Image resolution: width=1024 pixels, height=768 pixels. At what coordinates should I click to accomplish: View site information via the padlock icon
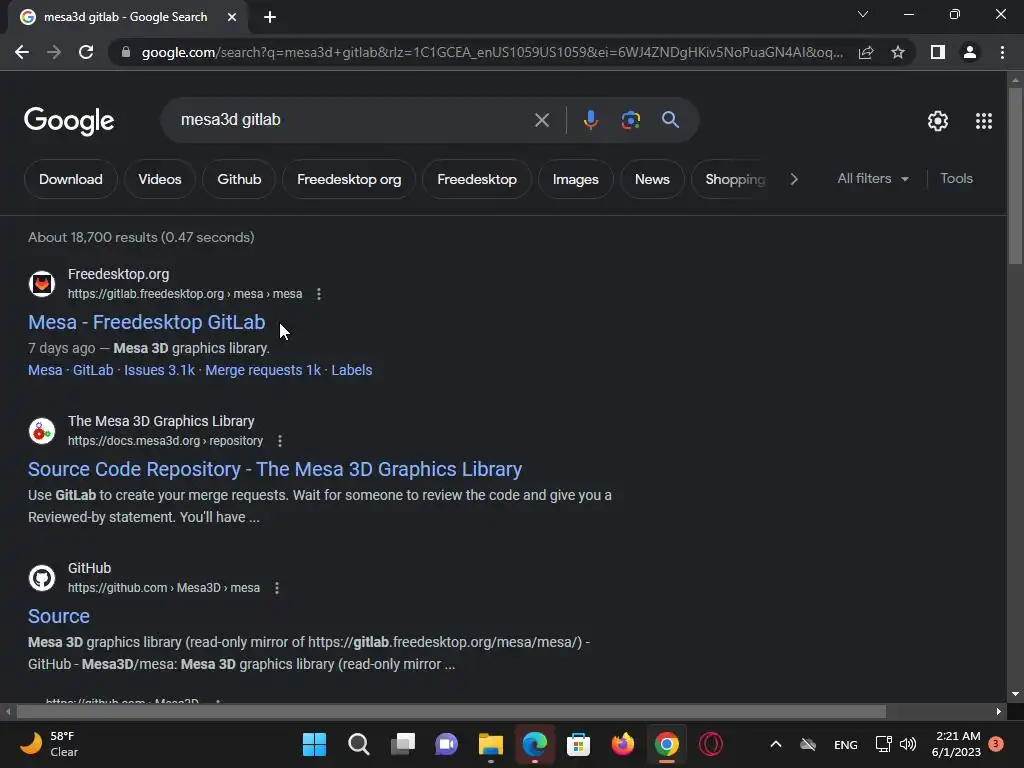tap(126, 52)
